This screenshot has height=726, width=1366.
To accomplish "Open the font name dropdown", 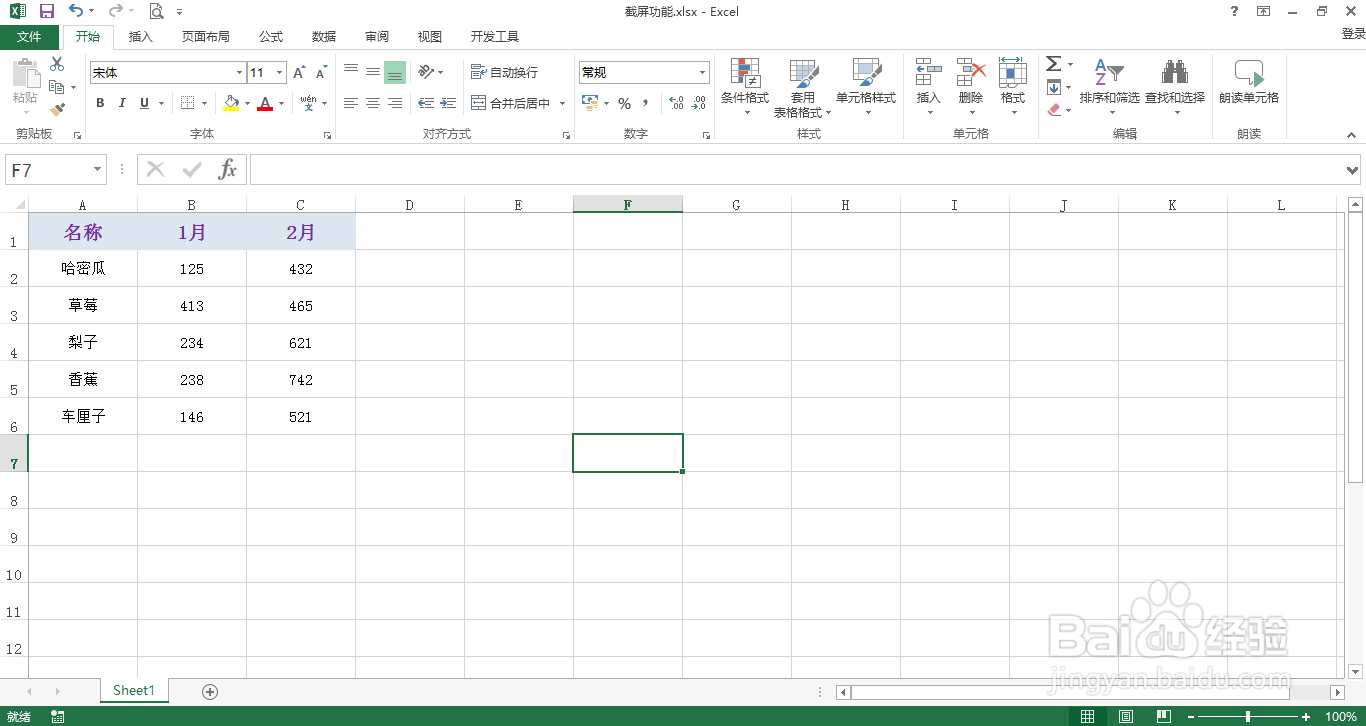I will [238, 72].
